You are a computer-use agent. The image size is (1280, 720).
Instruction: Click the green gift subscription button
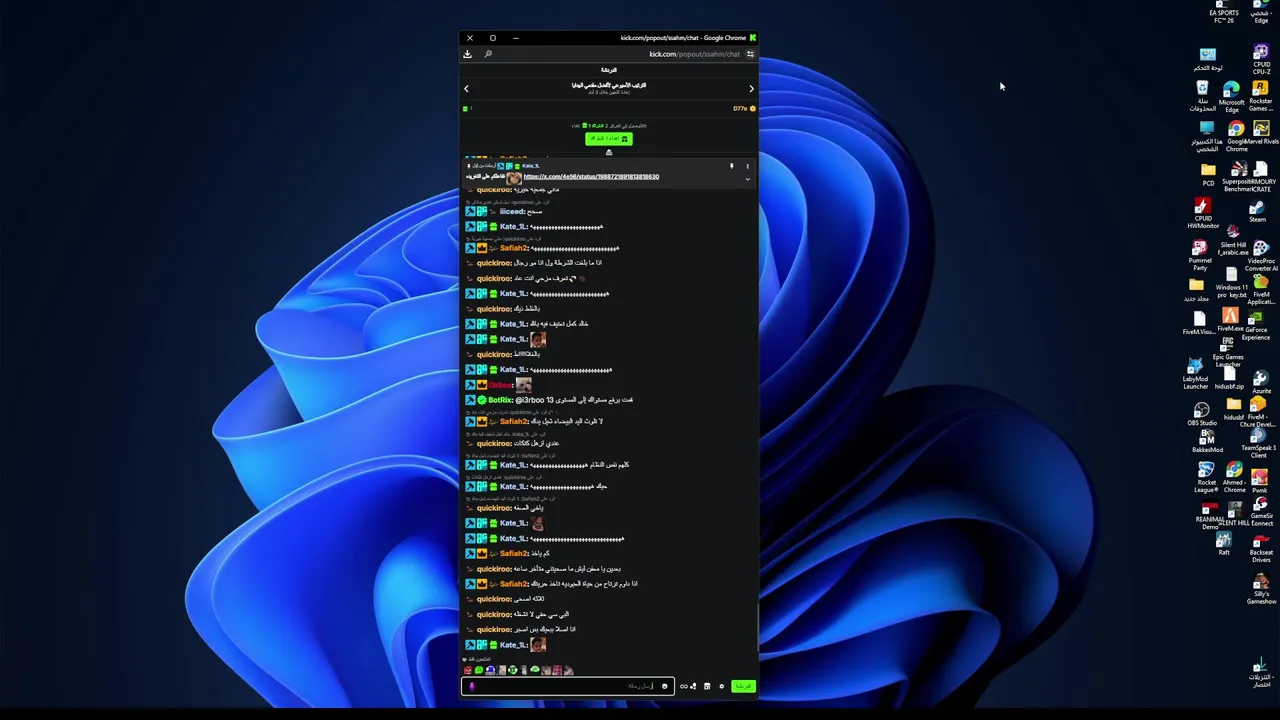[x=609, y=139]
